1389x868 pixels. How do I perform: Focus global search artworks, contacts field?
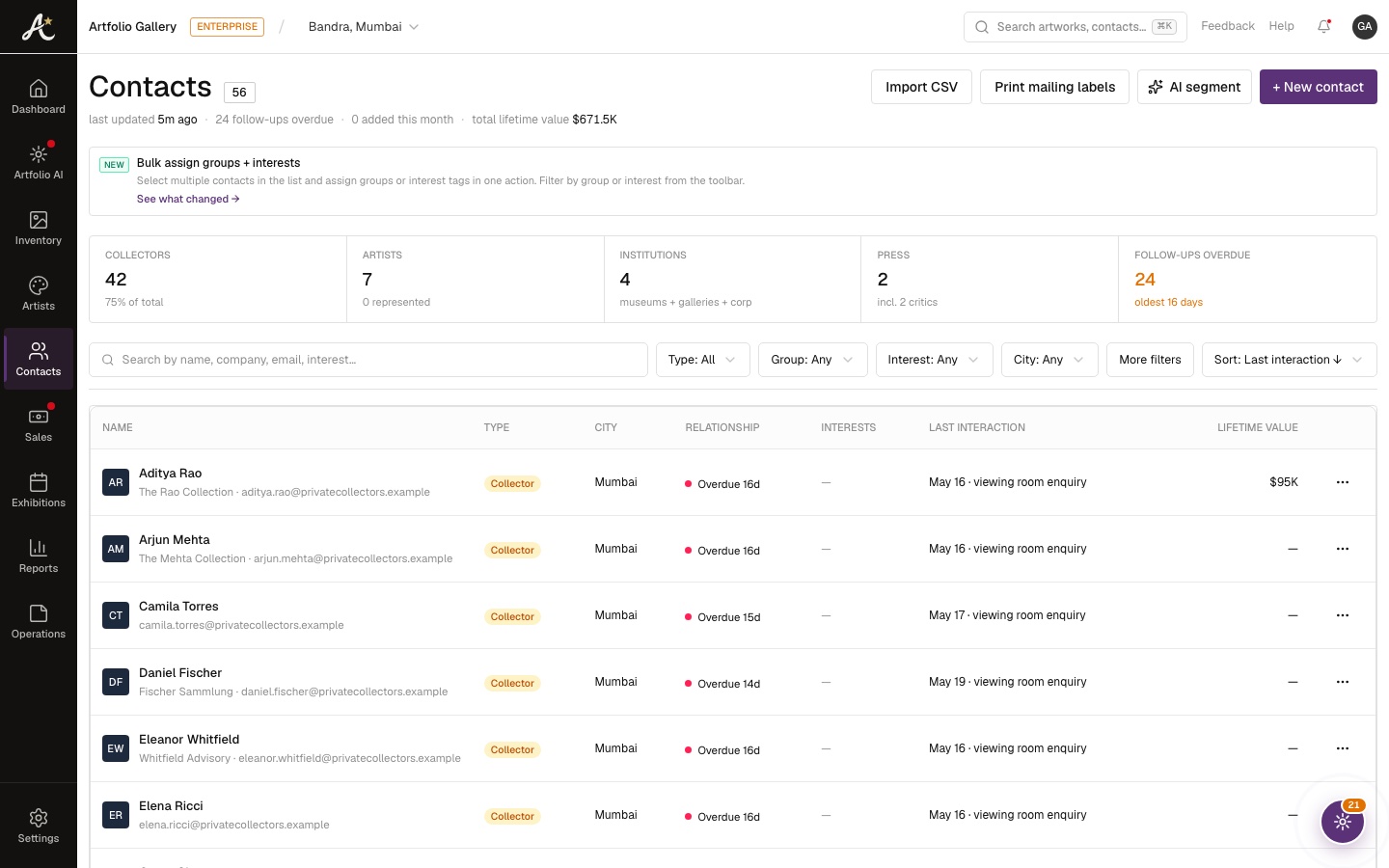tap(1075, 27)
